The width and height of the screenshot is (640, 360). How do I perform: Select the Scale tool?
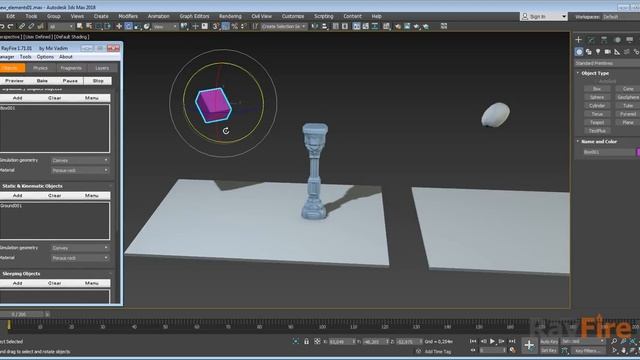click(x=138, y=26)
